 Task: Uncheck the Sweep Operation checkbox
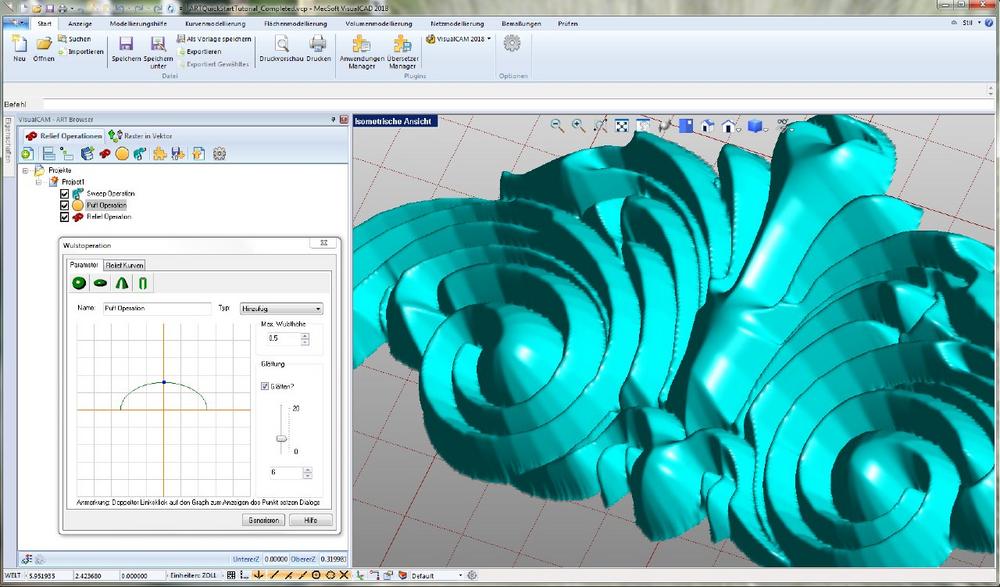pos(65,193)
